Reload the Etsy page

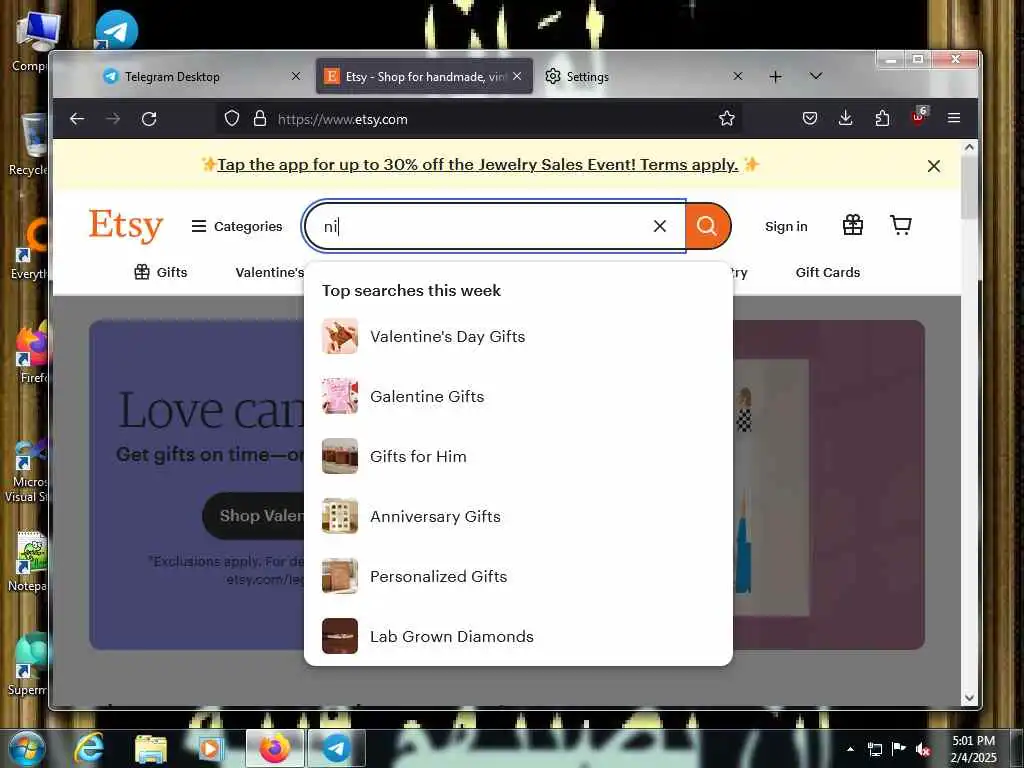click(x=149, y=119)
